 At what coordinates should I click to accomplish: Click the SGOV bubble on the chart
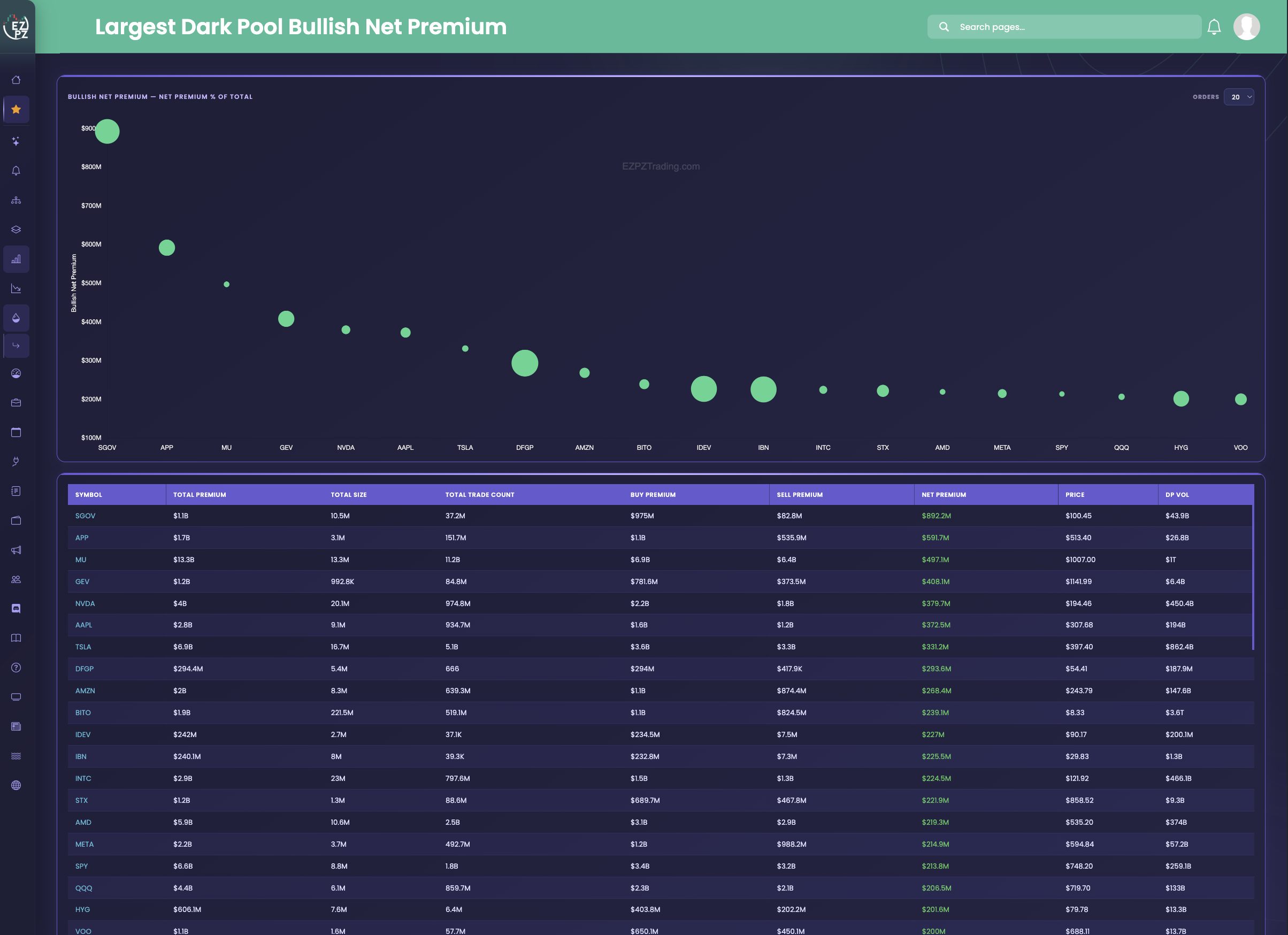pyautogui.click(x=108, y=131)
